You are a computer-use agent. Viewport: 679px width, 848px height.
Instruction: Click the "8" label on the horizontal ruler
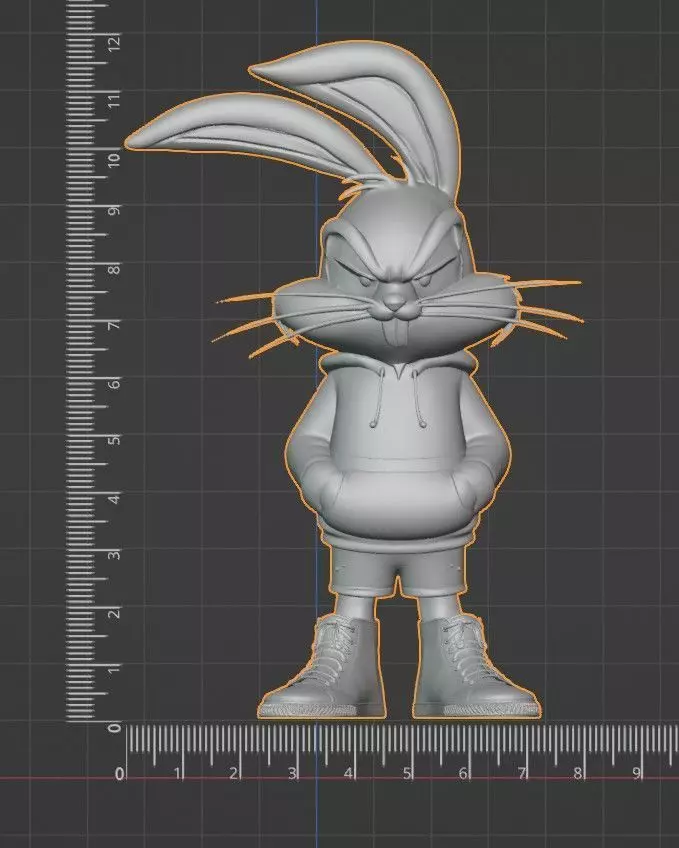click(578, 774)
